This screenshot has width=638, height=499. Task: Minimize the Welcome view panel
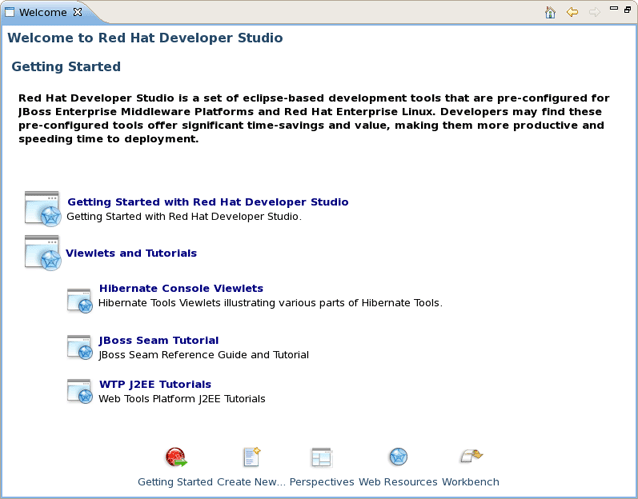click(x=613, y=10)
